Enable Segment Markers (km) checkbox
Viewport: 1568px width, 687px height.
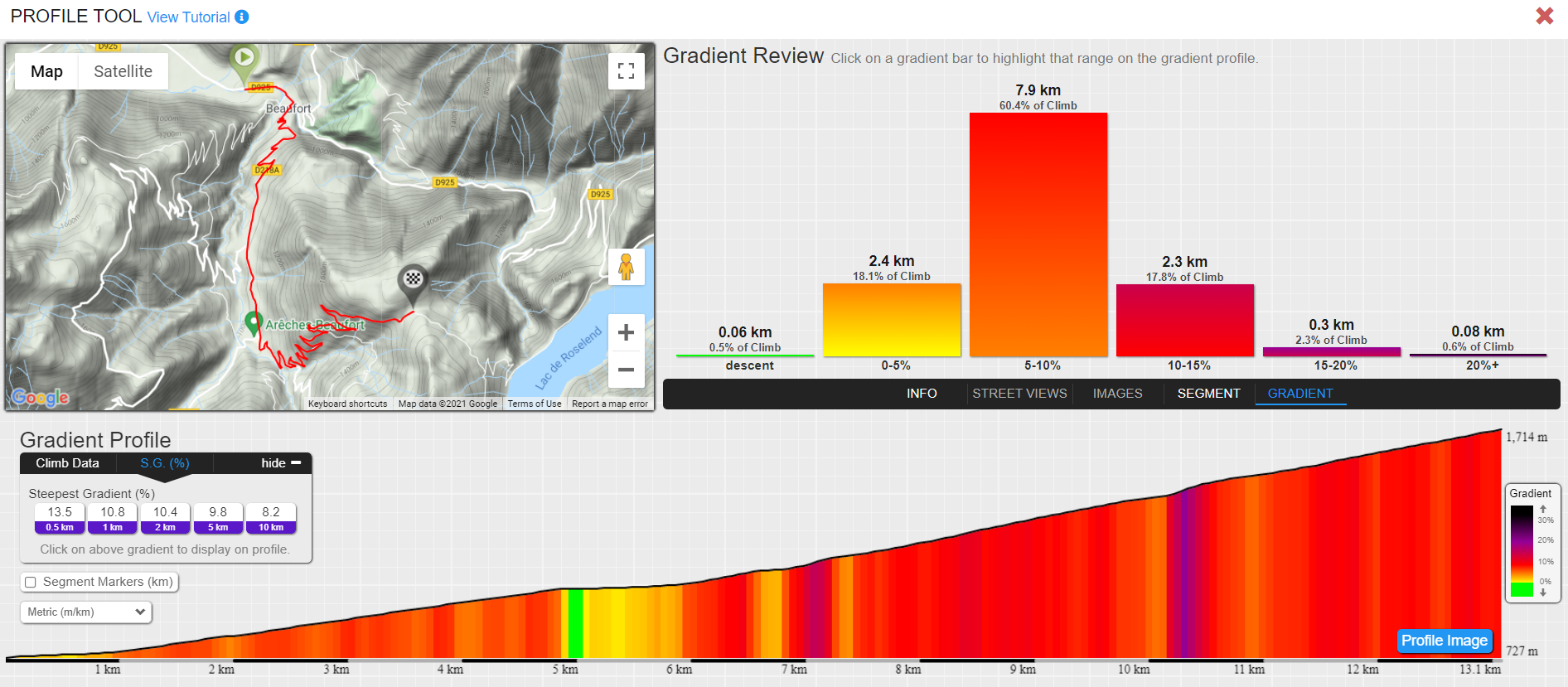[x=31, y=583]
